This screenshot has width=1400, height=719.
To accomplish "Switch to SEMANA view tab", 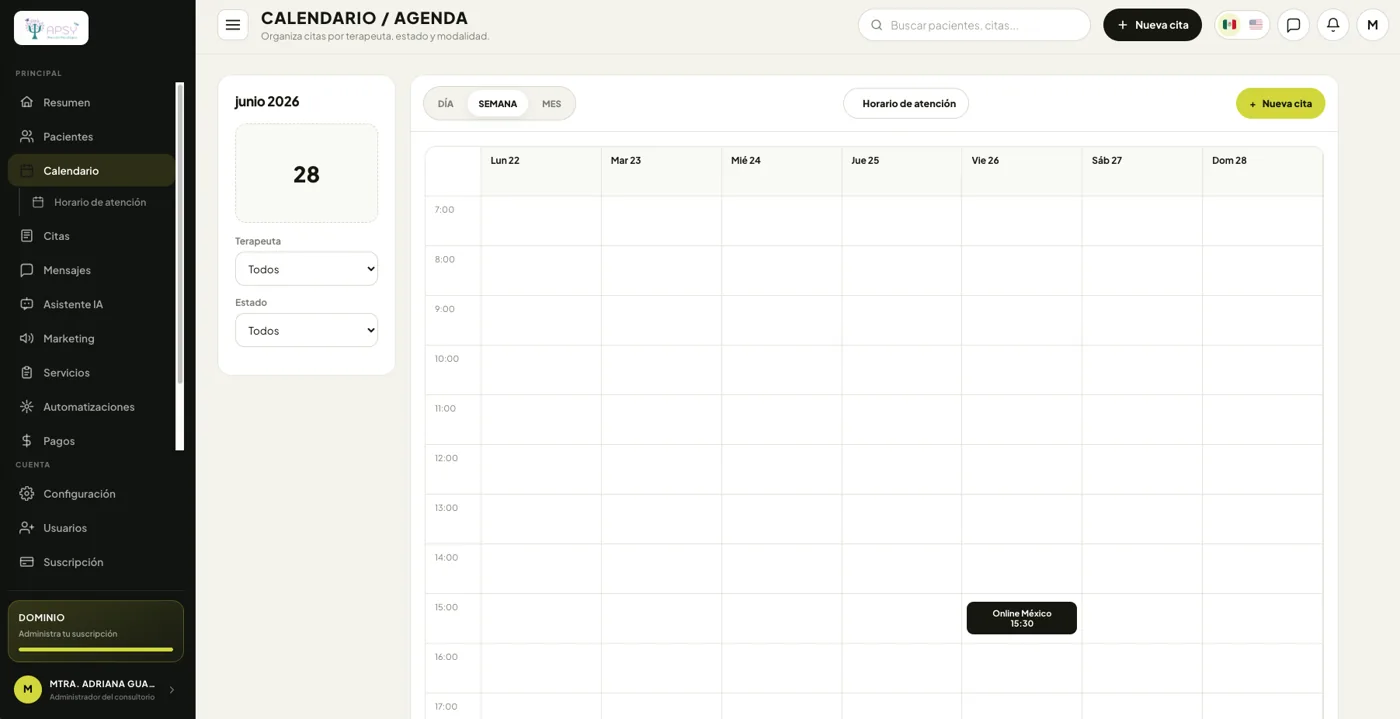I will tap(498, 104).
